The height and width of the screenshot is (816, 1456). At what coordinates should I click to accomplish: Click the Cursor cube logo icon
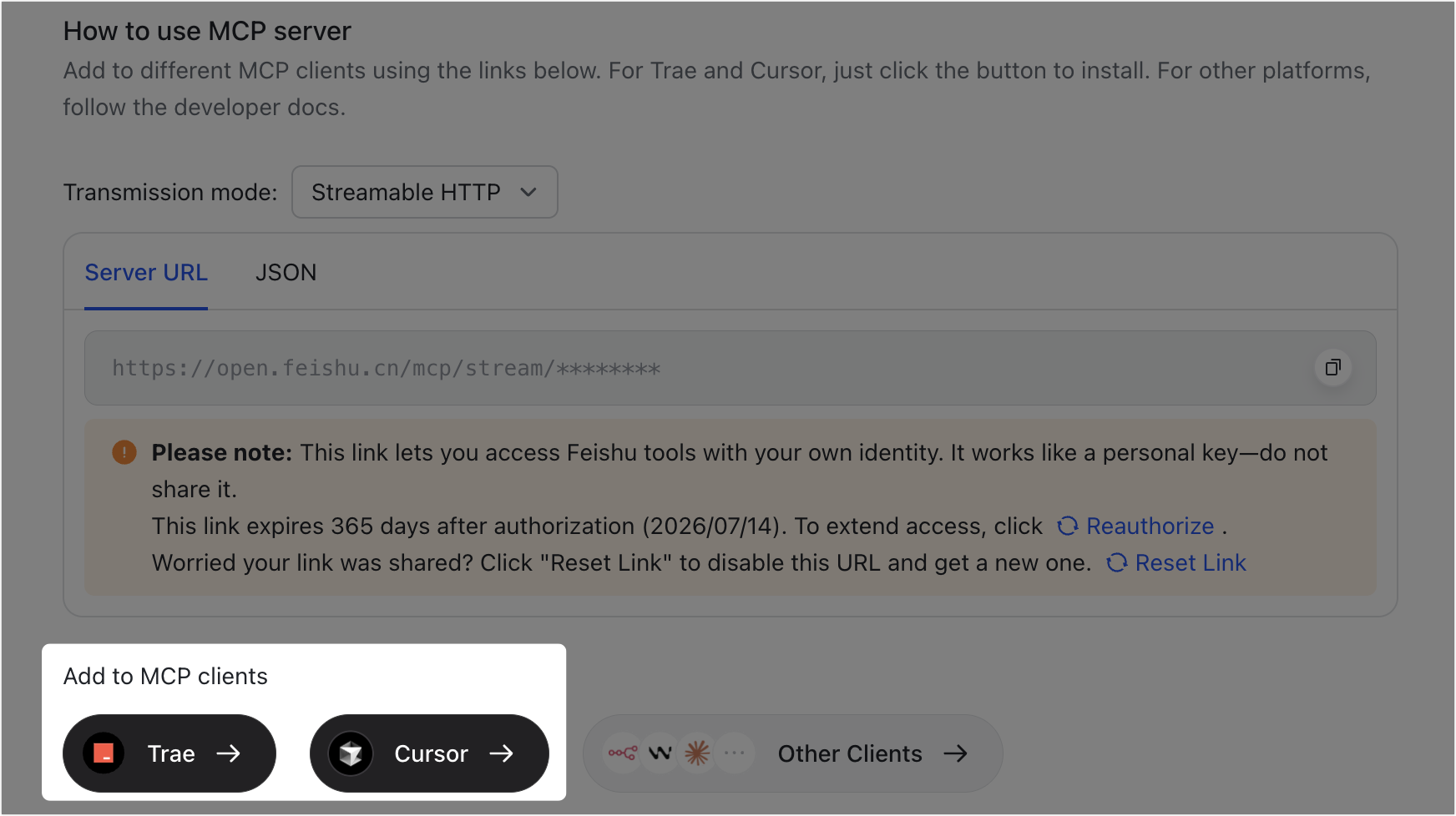coord(351,753)
